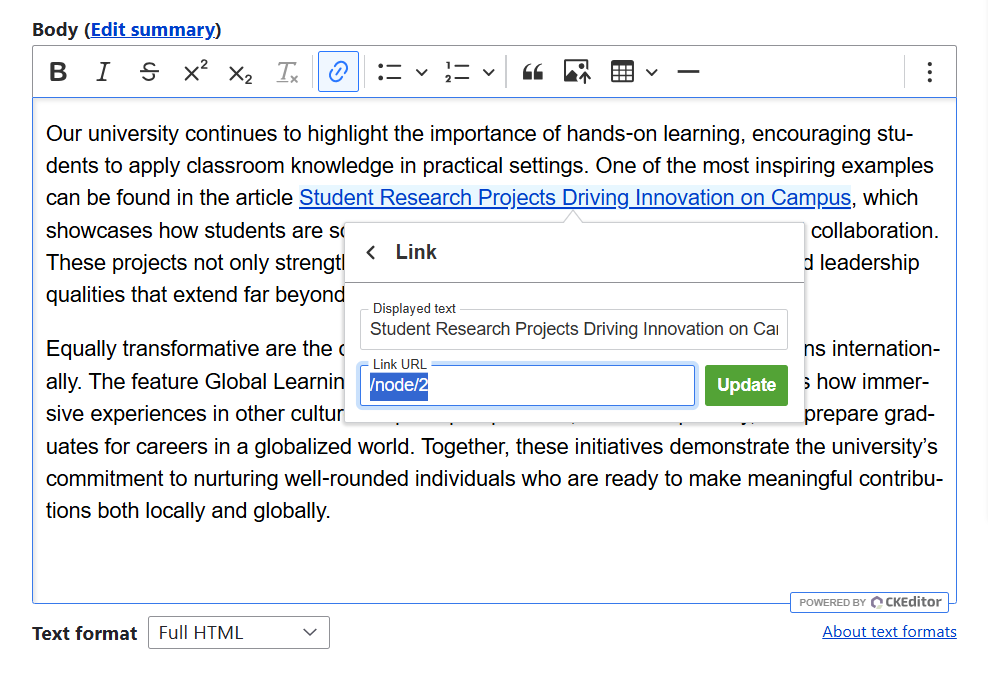Click the Update button in the link popup
This screenshot has width=988, height=673.
(746, 385)
